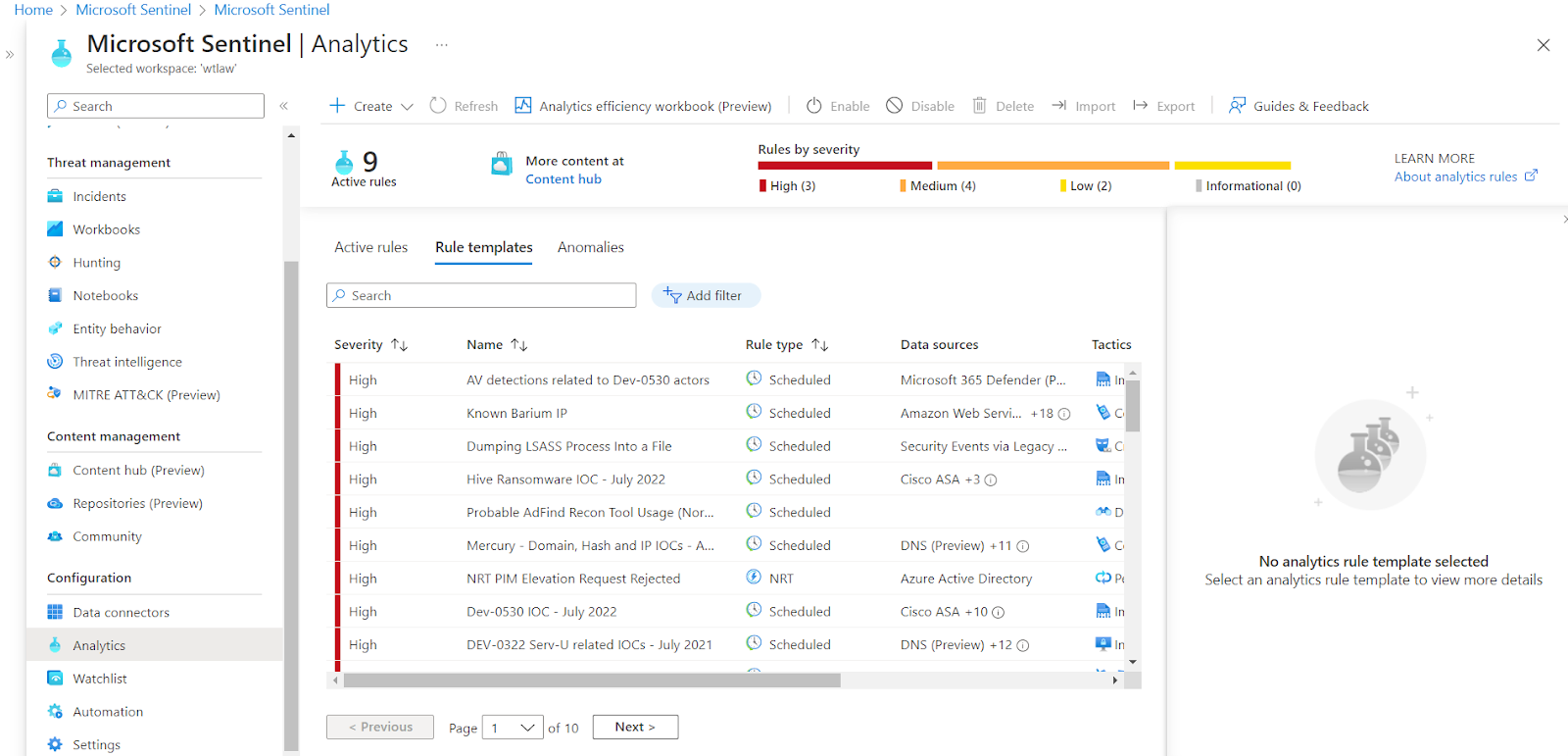The width and height of the screenshot is (1568, 756).
Task: Open the Notebooks section
Action: (105, 295)
